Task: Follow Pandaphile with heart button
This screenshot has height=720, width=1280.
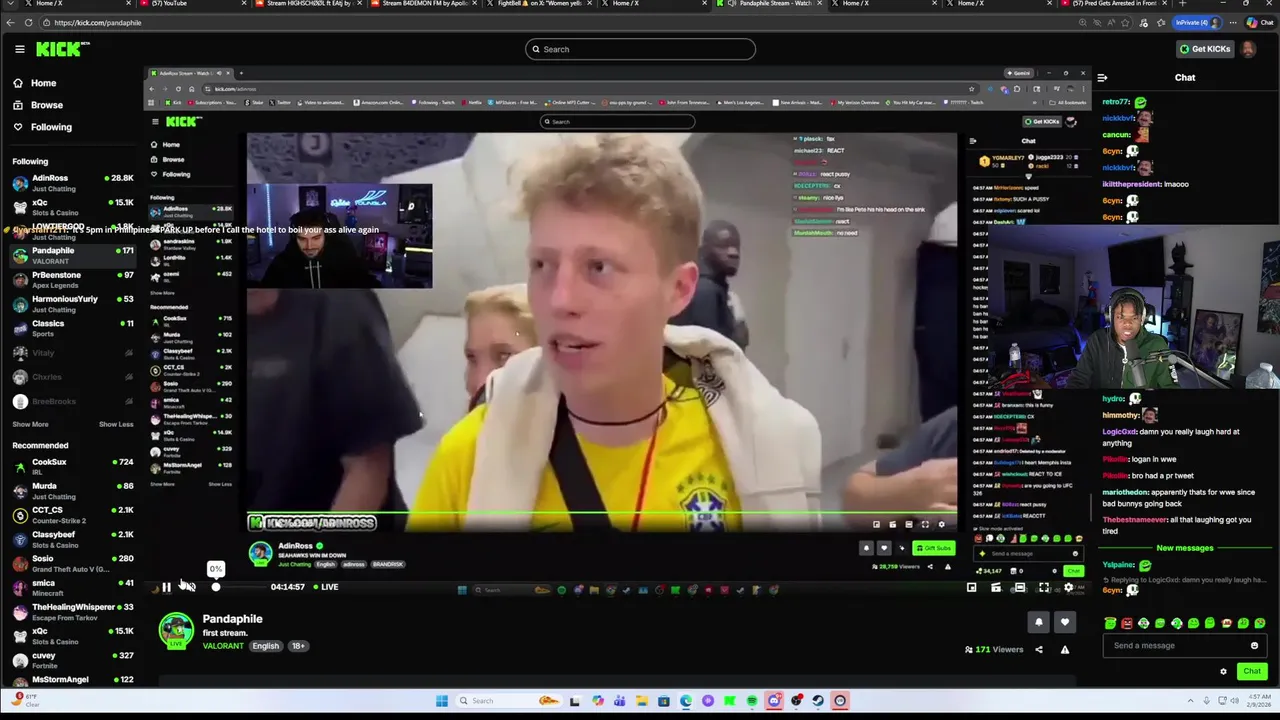Action: pos(1064,623)
